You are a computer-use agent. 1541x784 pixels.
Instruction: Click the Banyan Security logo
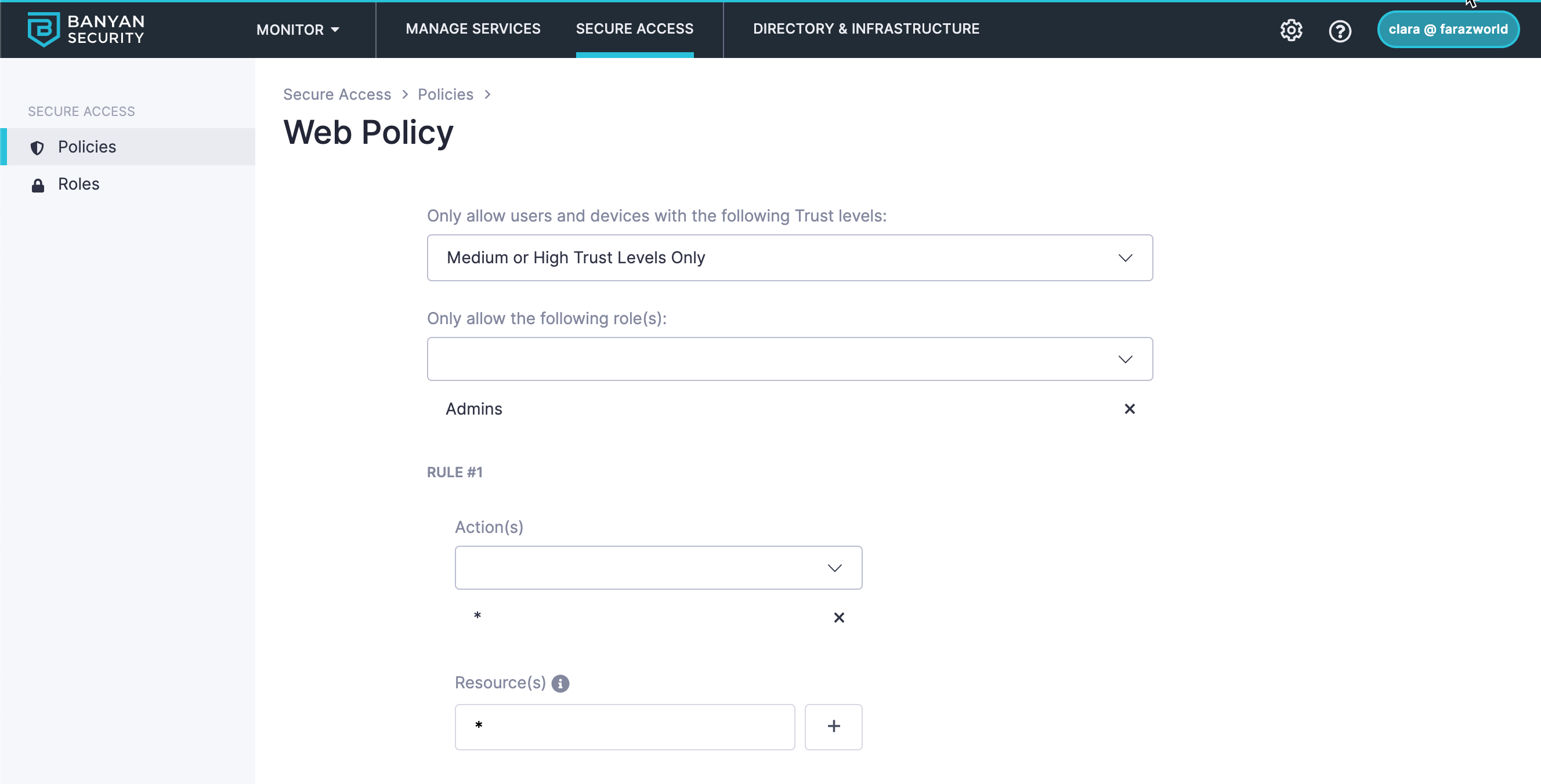[85, 29]
